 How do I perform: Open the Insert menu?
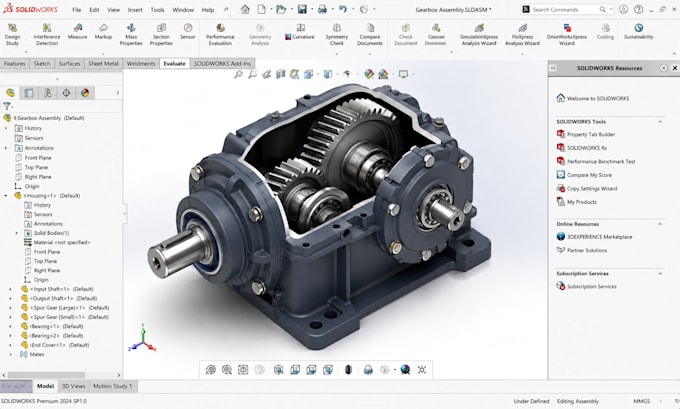pyautogui.click(x=135, y=10)
